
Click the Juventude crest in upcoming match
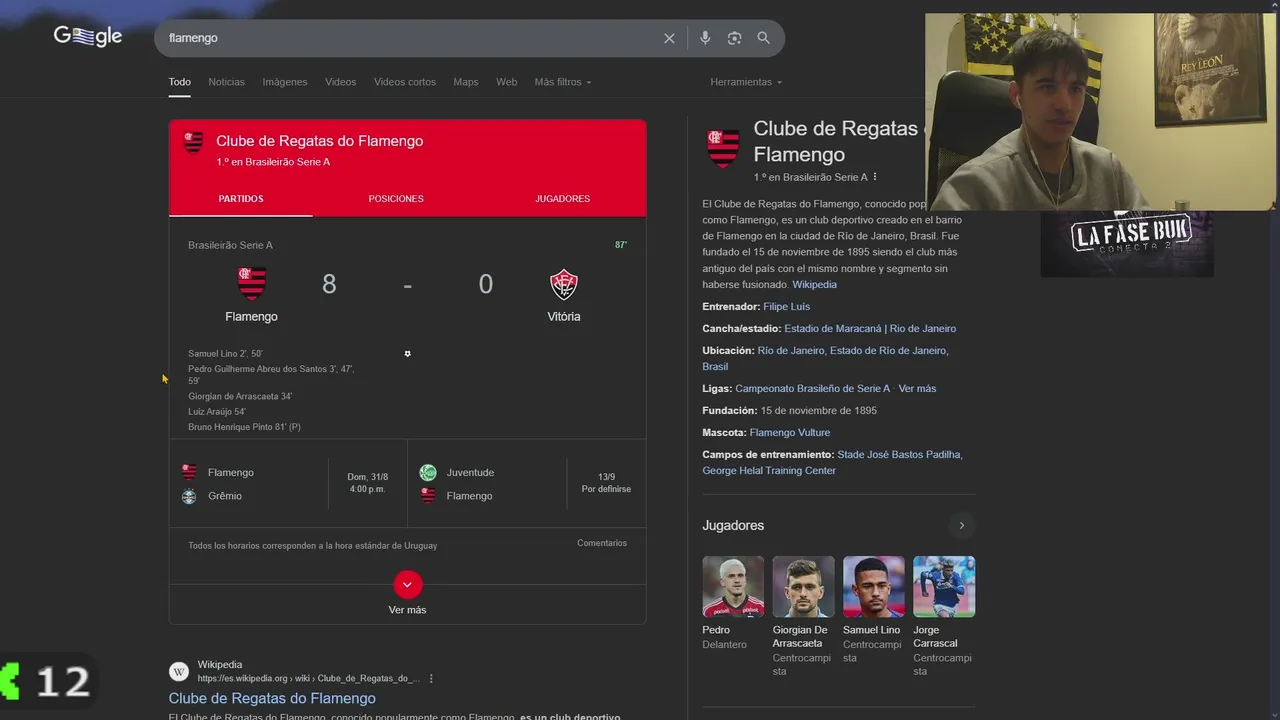pyautogui.click(x=428, y=473)
